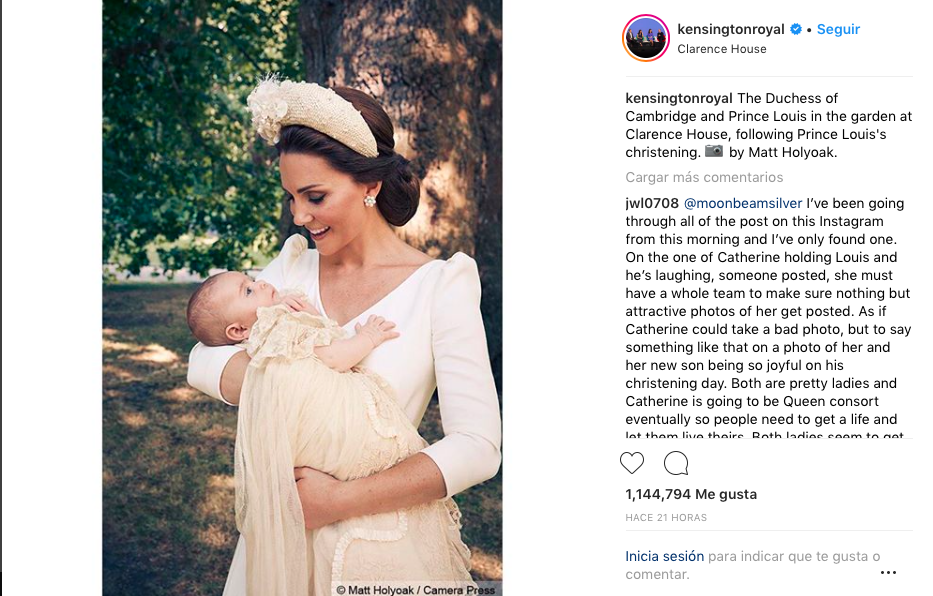The image size is (933, 596).
Task: View the 1,144,794 Me gusta likes list
Action: (x=691, y=494)
